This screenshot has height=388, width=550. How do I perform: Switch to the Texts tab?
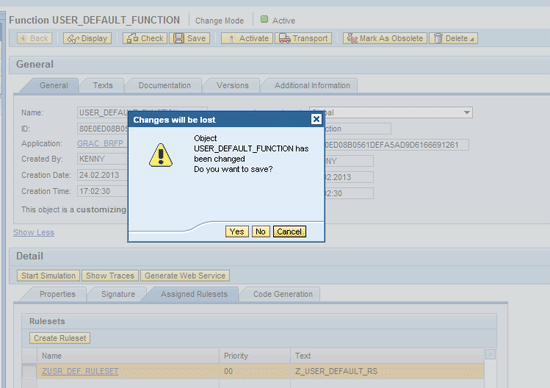103,86
